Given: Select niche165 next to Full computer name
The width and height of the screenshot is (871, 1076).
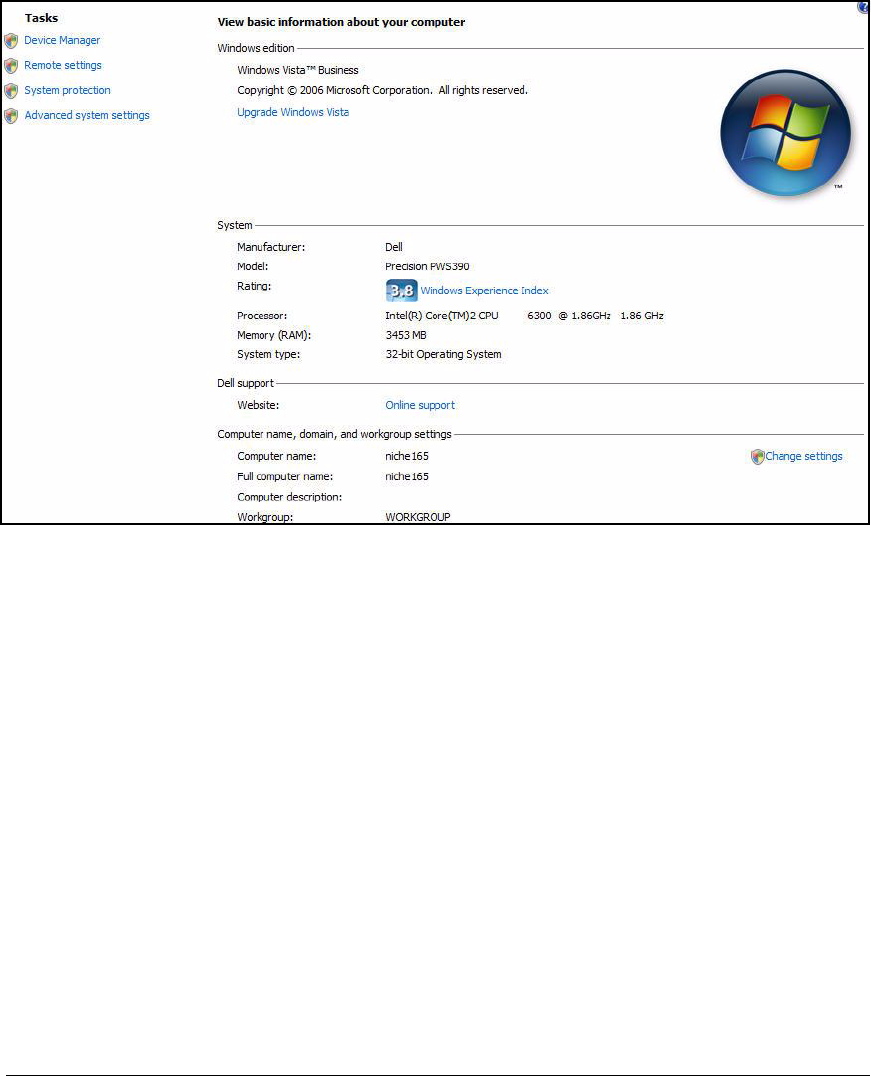Looking at the screenshot, I should pos(406,476).
